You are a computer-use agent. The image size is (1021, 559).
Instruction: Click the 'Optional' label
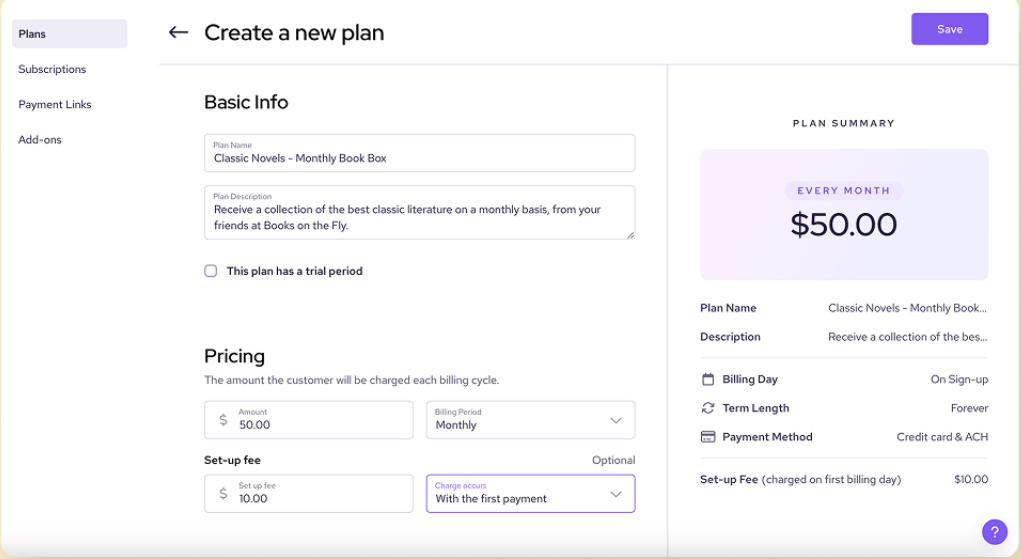(x=613, y=460)
